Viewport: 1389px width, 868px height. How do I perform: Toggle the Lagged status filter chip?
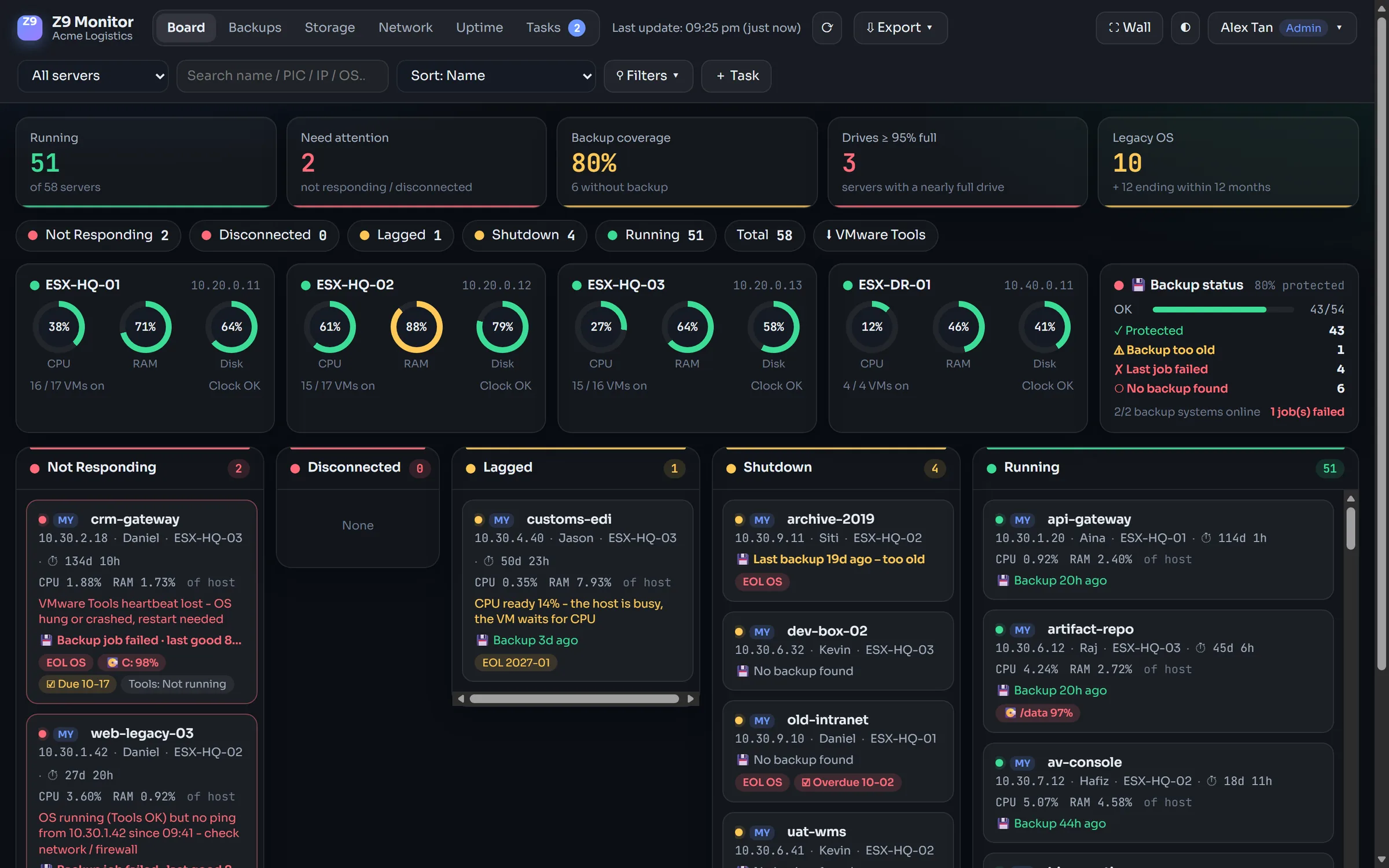click(400, 236)
